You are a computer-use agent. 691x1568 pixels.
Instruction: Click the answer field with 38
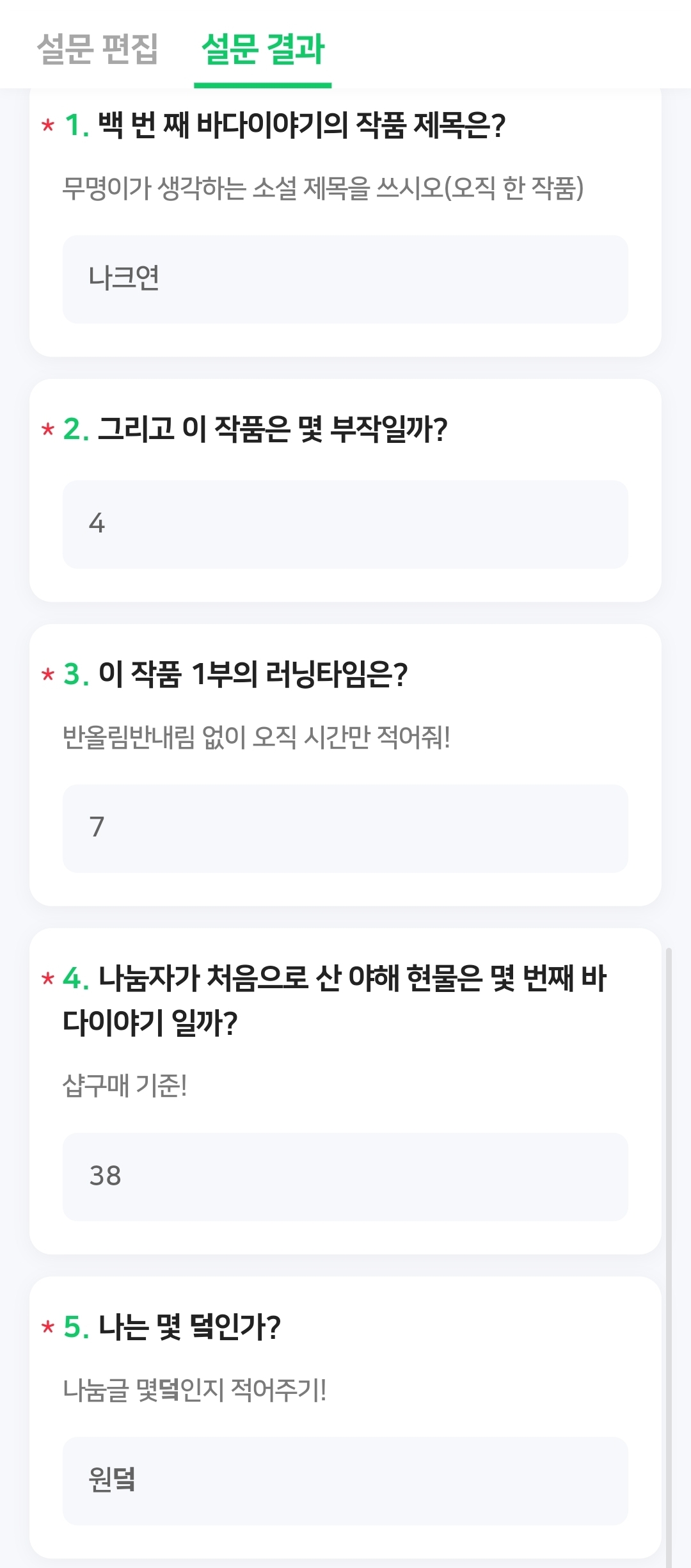point(345,1176)
